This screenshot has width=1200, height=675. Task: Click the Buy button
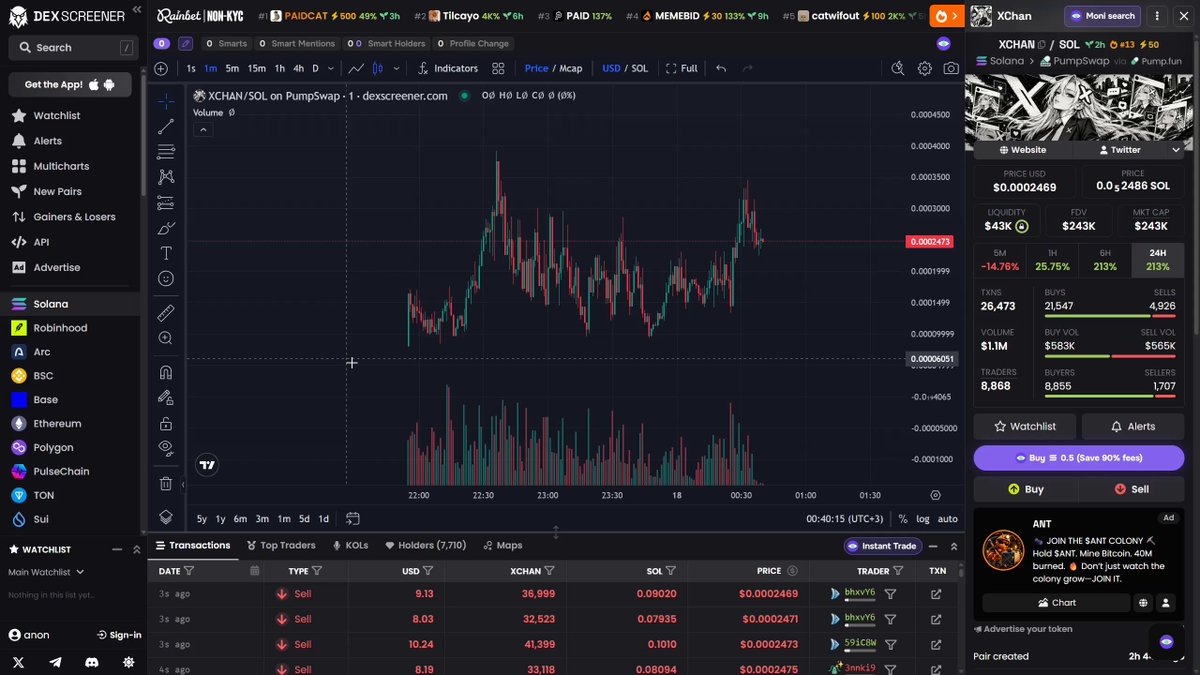tap(1025, 489)
